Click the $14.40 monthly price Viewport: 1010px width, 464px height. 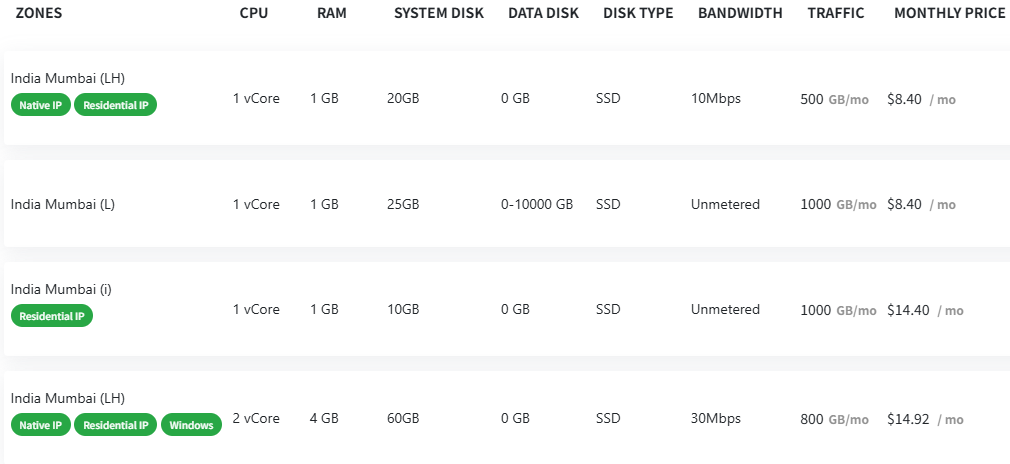coord(908,310)
